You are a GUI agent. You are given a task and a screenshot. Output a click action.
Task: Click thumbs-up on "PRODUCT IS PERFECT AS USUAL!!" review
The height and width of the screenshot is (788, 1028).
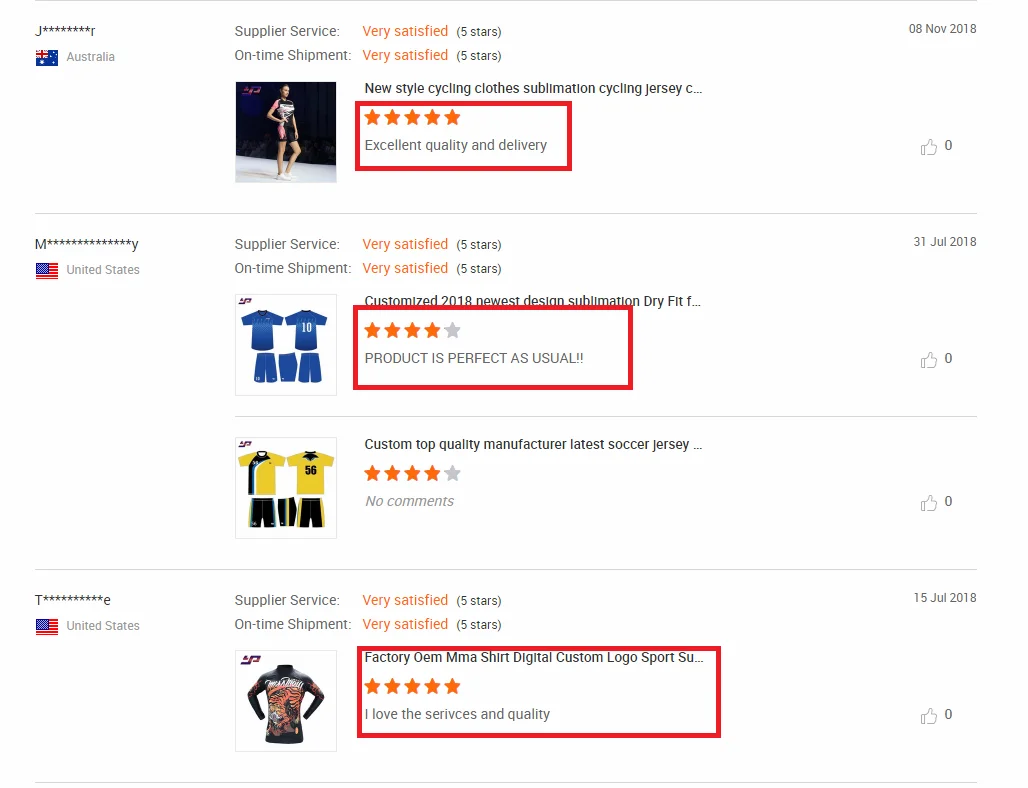929,360
